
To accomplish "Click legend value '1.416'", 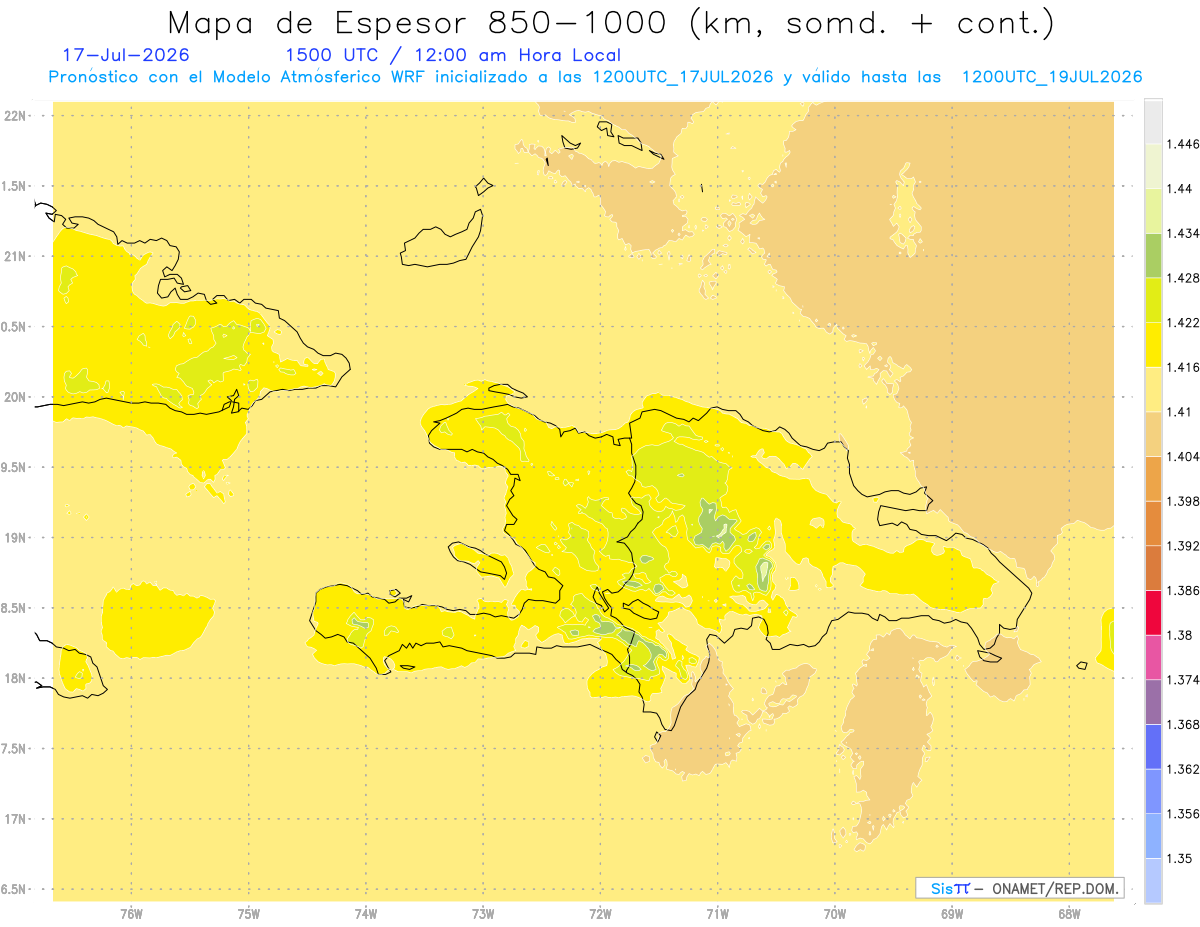I will (1183, 367).
